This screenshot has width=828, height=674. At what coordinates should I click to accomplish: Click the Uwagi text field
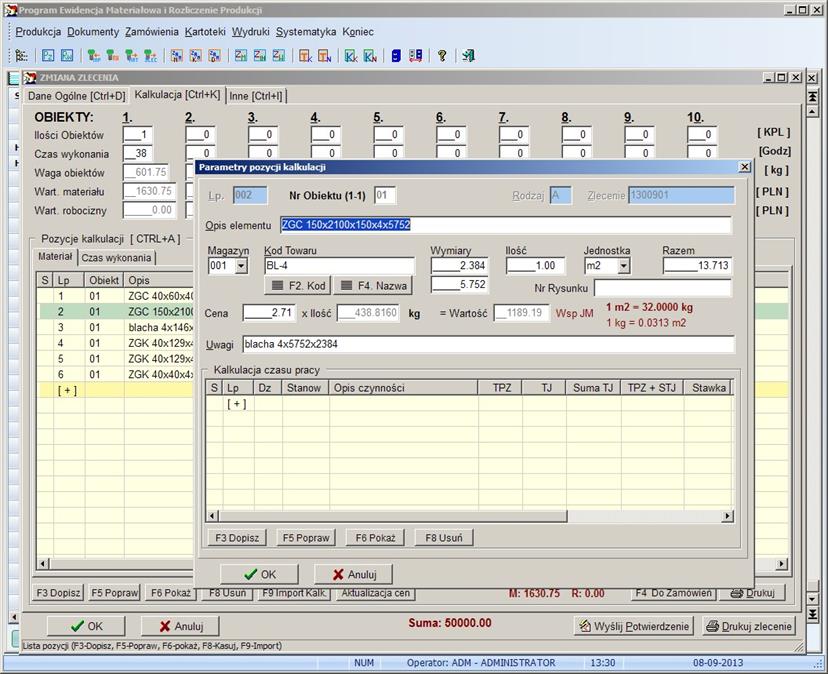487,344
